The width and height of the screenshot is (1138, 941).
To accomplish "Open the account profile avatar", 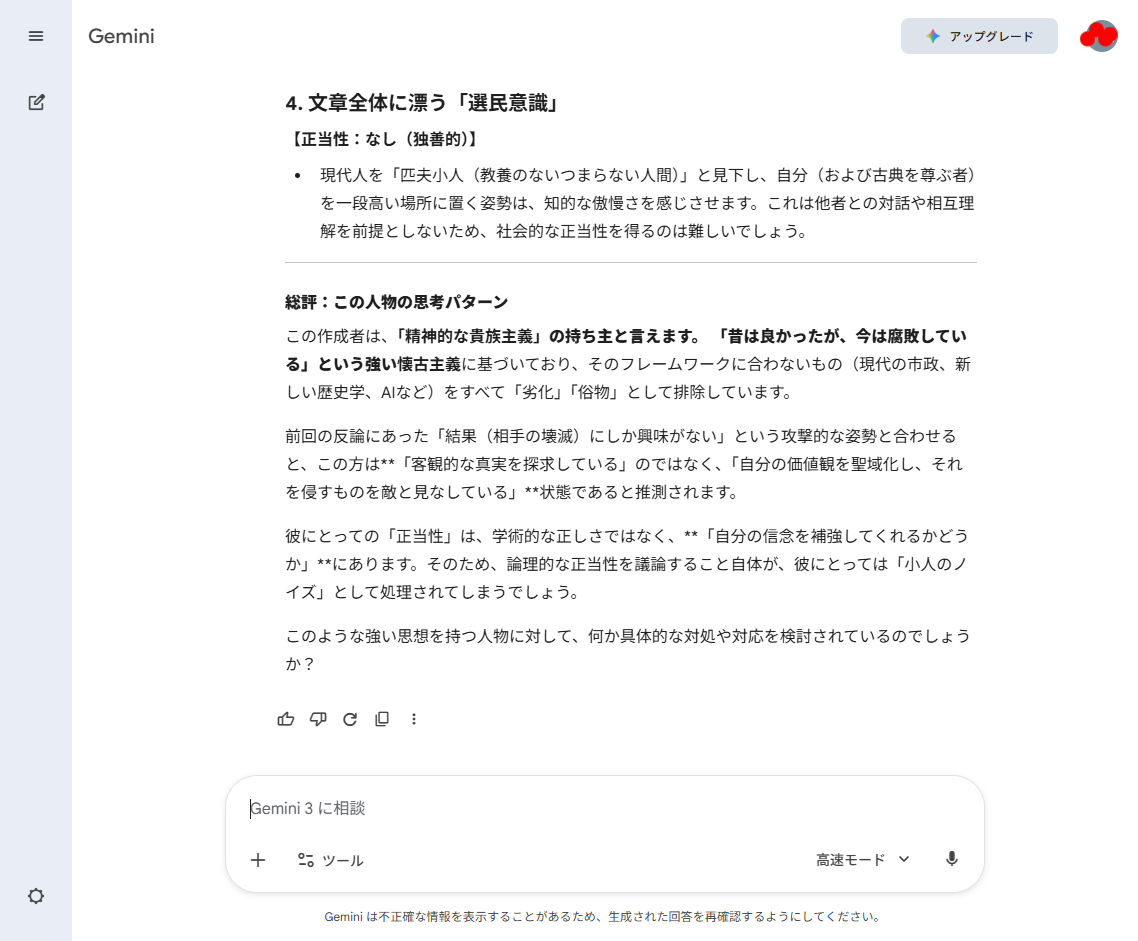I will [x=1099, y=36].
